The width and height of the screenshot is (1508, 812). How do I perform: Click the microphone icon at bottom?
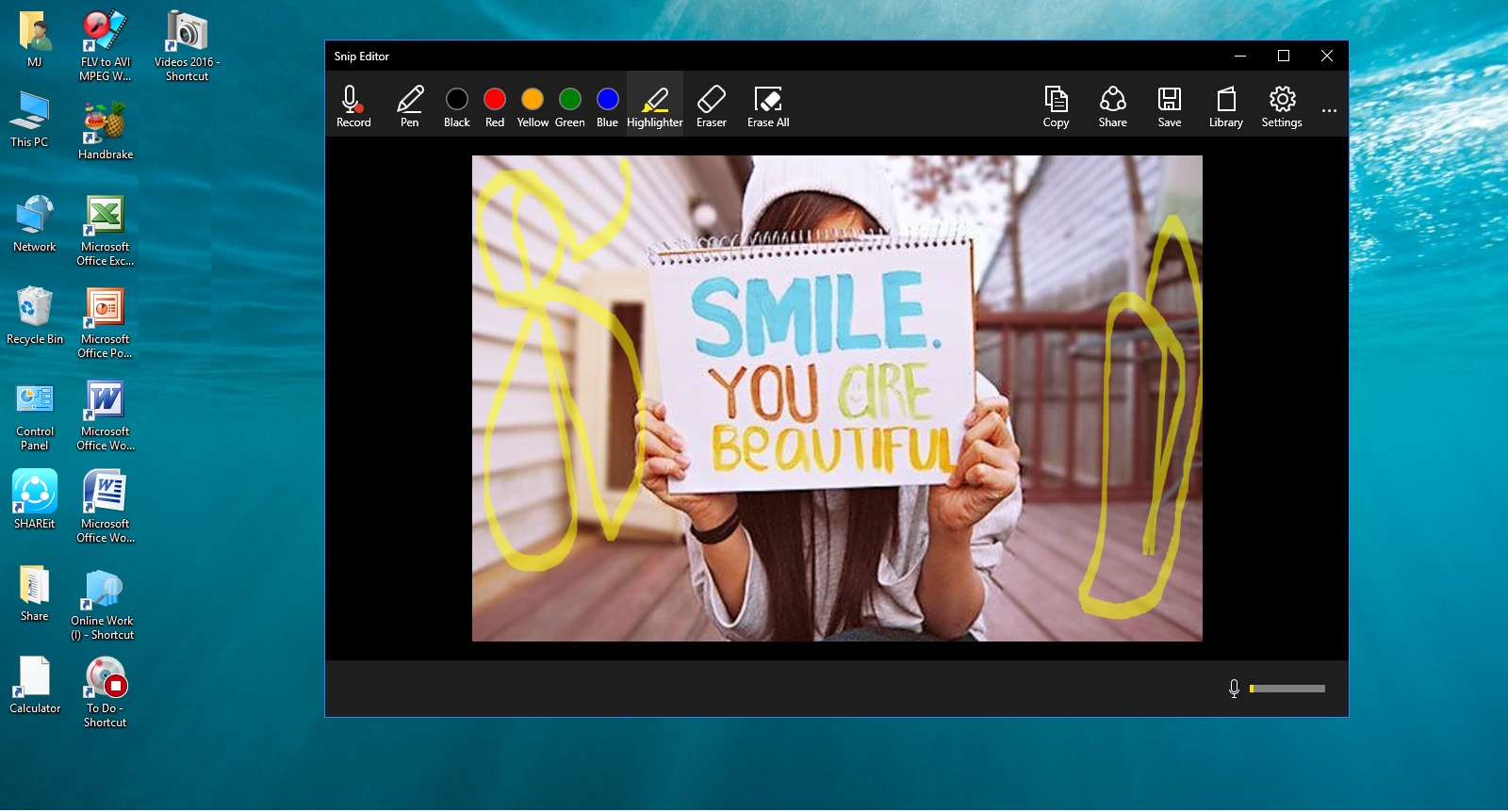pos(1234,689)
